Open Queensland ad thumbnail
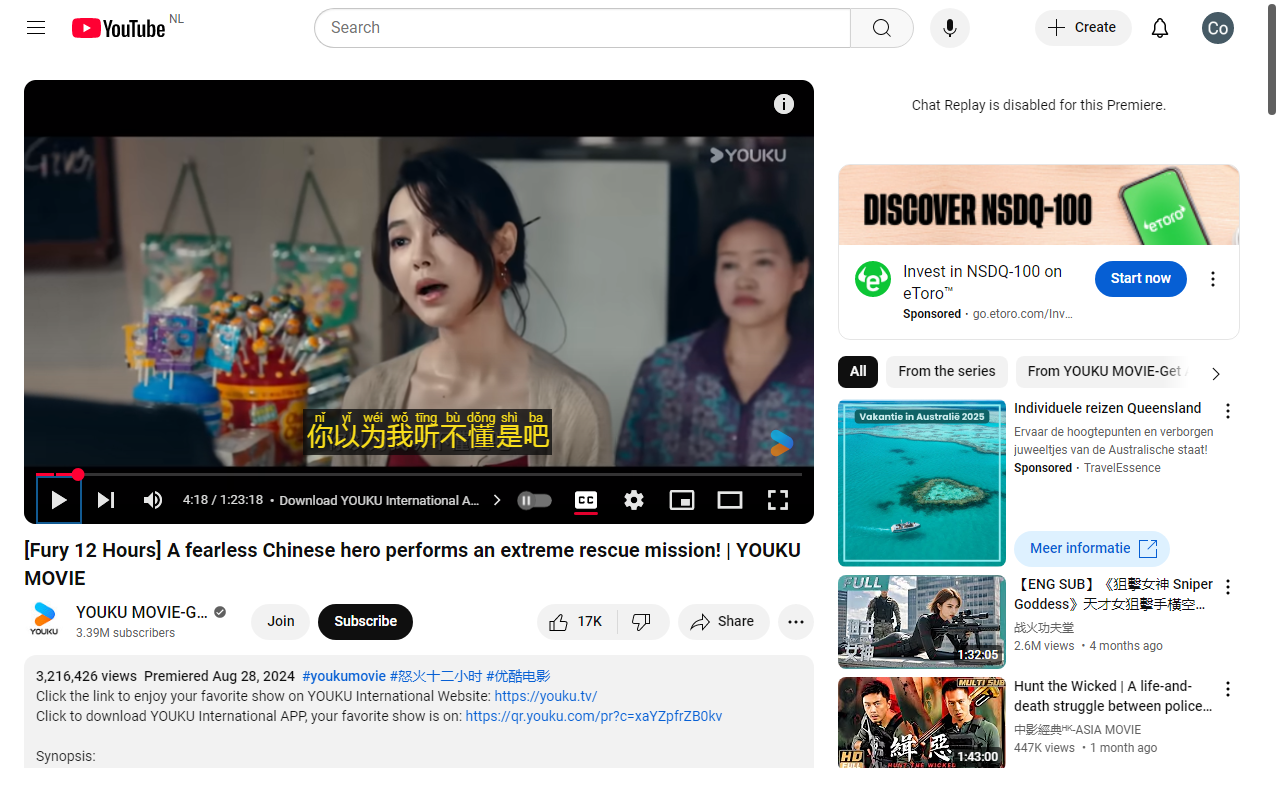This screenshot has width=1280, height=800. tap(922, 483)
